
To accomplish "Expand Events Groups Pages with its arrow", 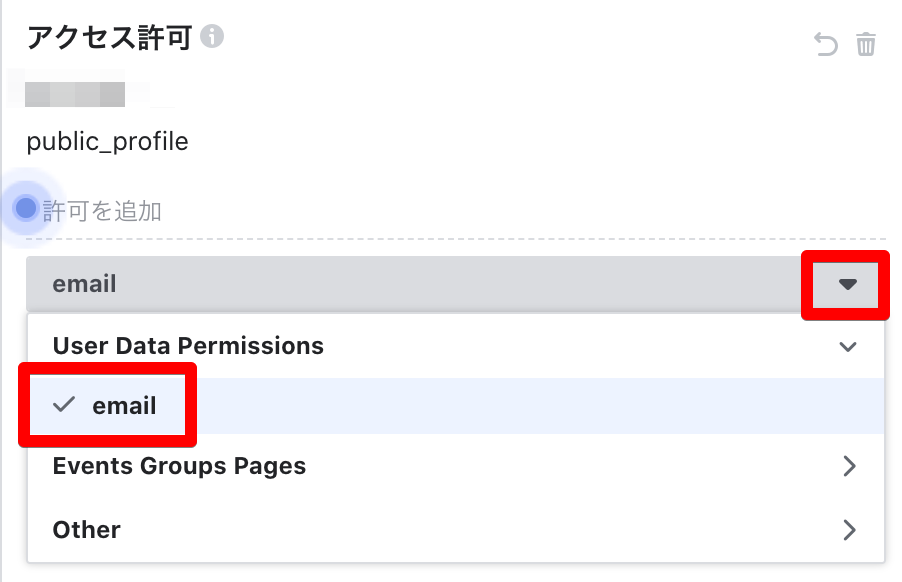I will [x=849, y=466].
